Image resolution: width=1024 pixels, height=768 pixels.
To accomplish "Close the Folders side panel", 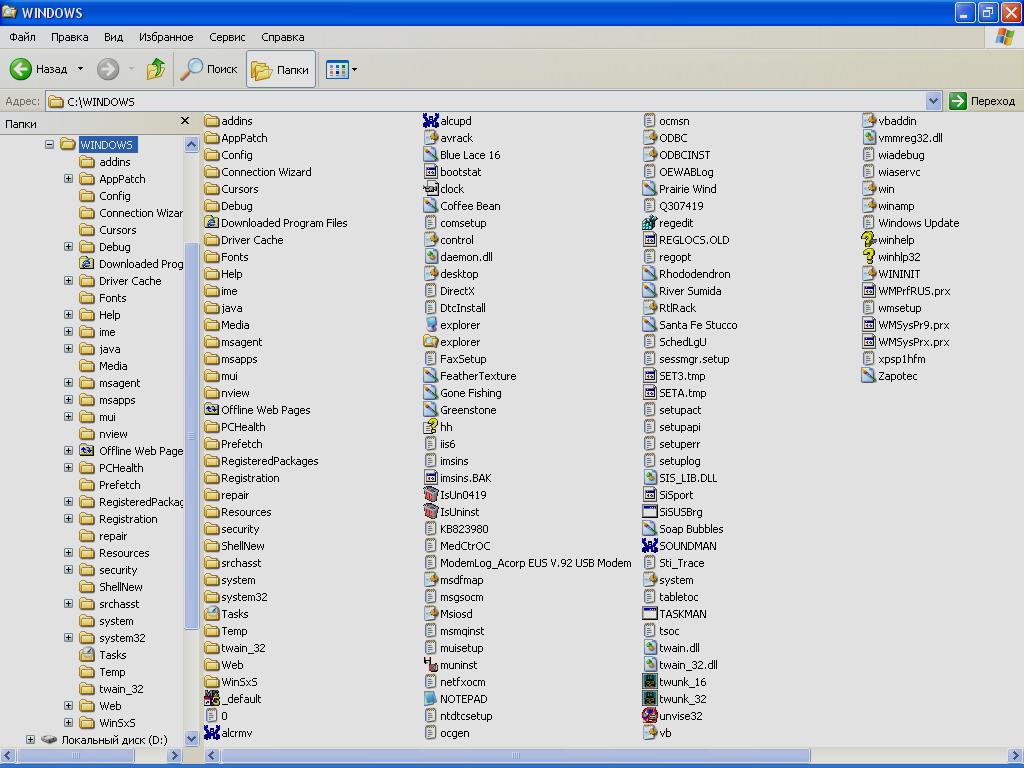I will coord(184,121).
